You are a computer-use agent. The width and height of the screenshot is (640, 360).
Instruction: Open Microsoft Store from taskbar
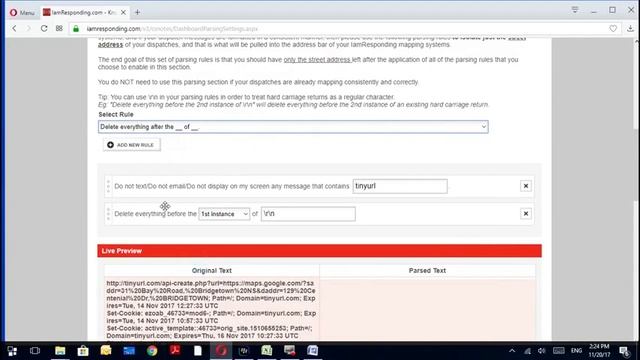click(x=83, y=351)
